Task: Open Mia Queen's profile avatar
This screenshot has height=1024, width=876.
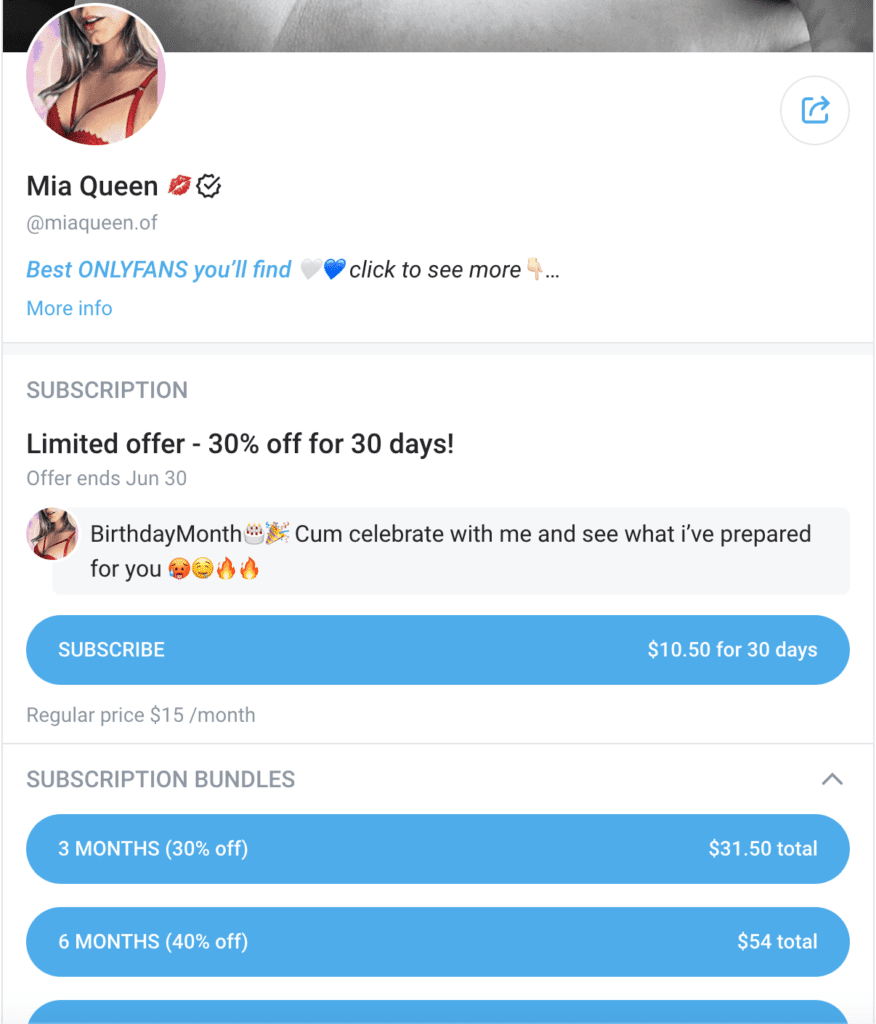Action: click(x=96, y=76)
